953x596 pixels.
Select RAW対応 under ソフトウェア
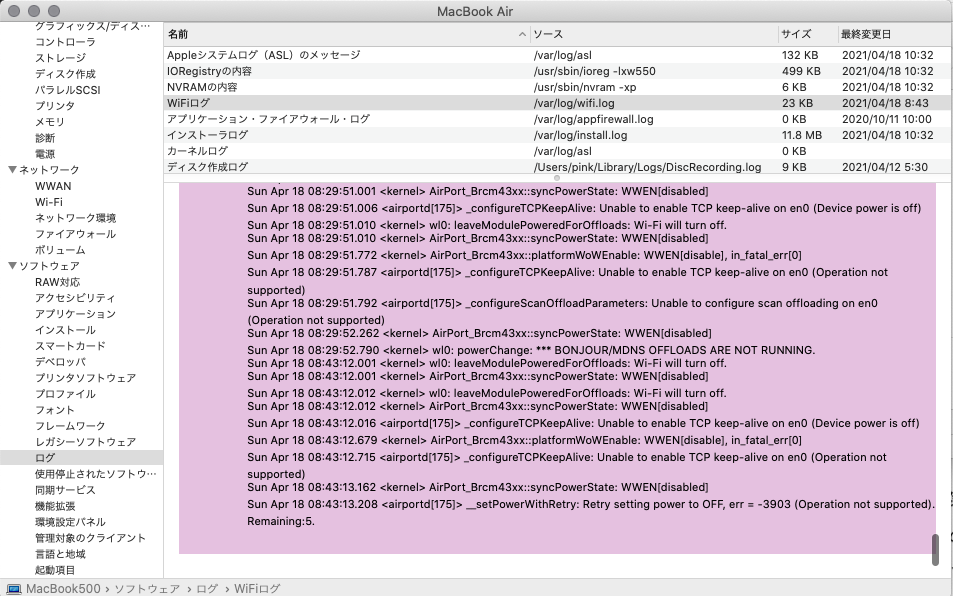[57, 282]
